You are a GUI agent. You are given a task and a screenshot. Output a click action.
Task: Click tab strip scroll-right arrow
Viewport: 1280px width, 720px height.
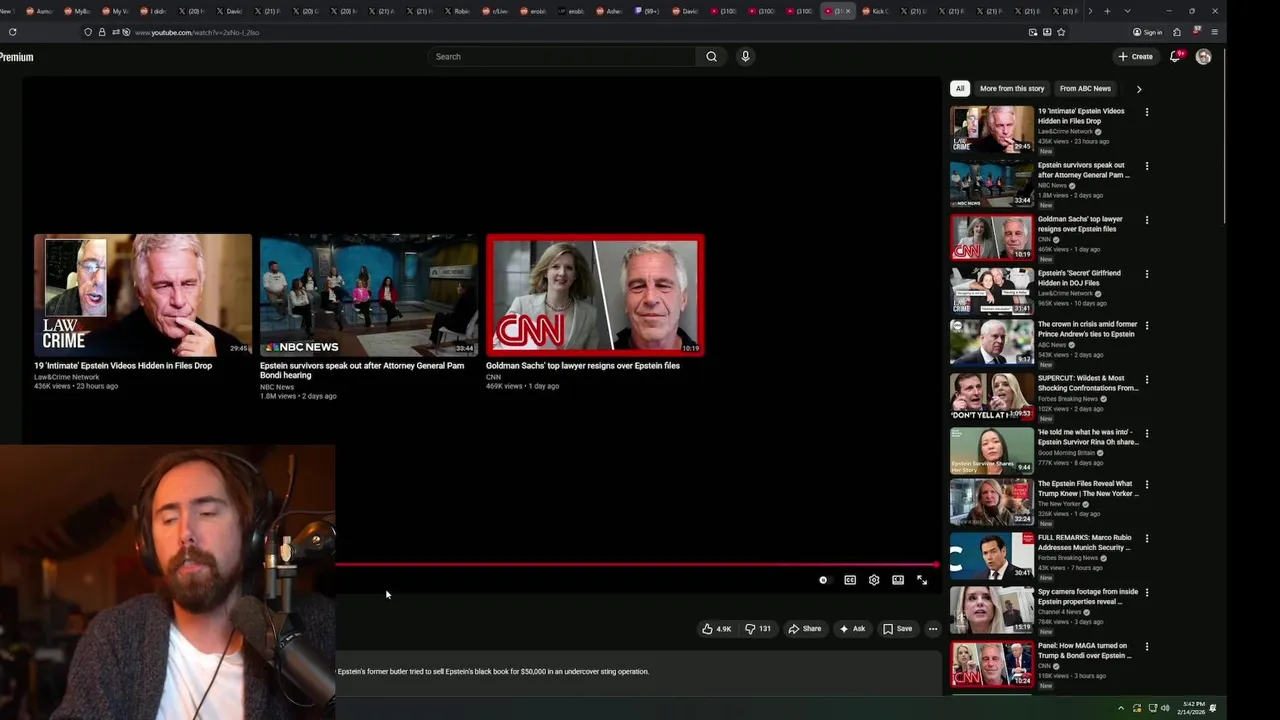[x=1090, y=11]
